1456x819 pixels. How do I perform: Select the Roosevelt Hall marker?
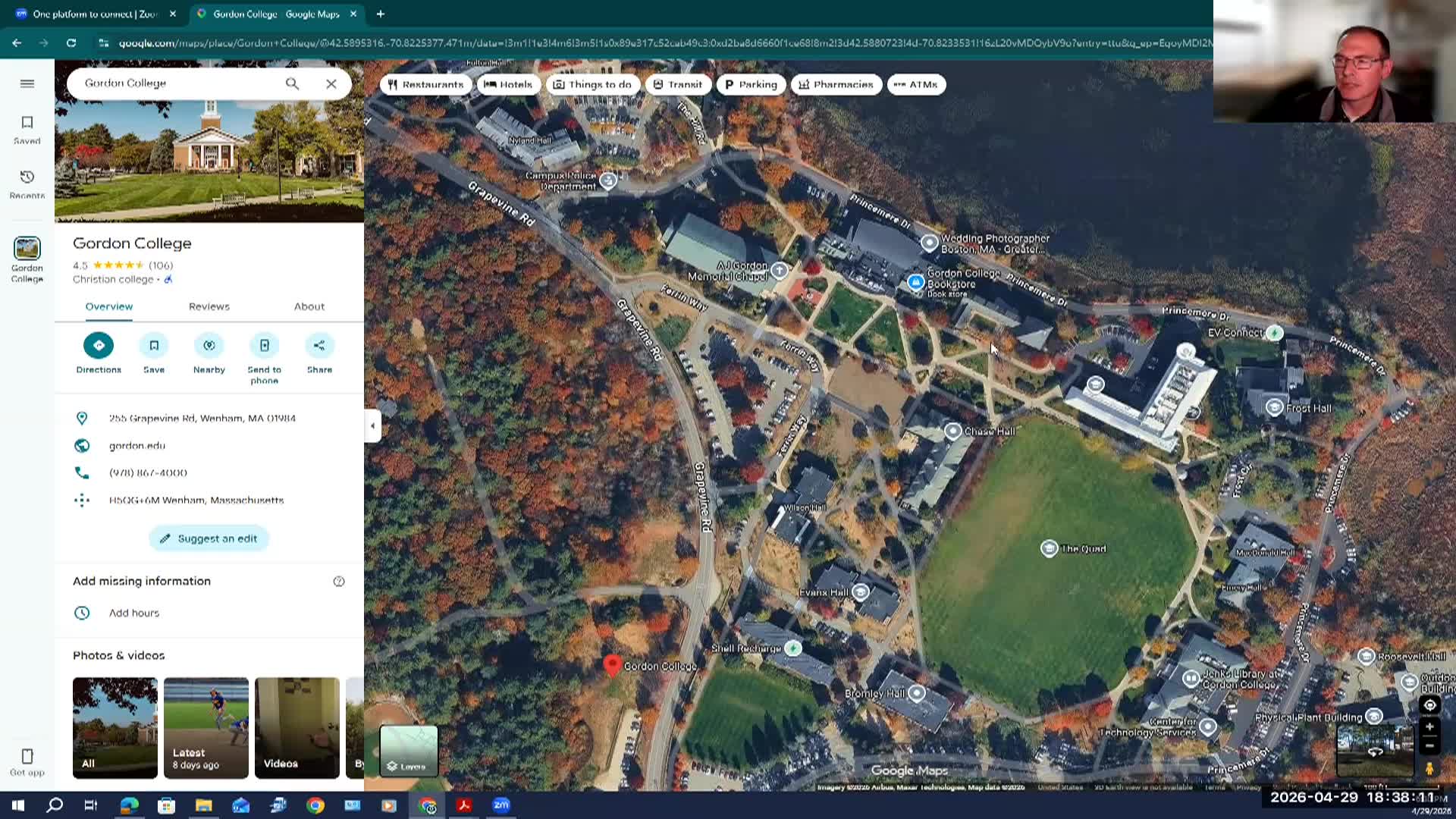[x=1367, y=656]
